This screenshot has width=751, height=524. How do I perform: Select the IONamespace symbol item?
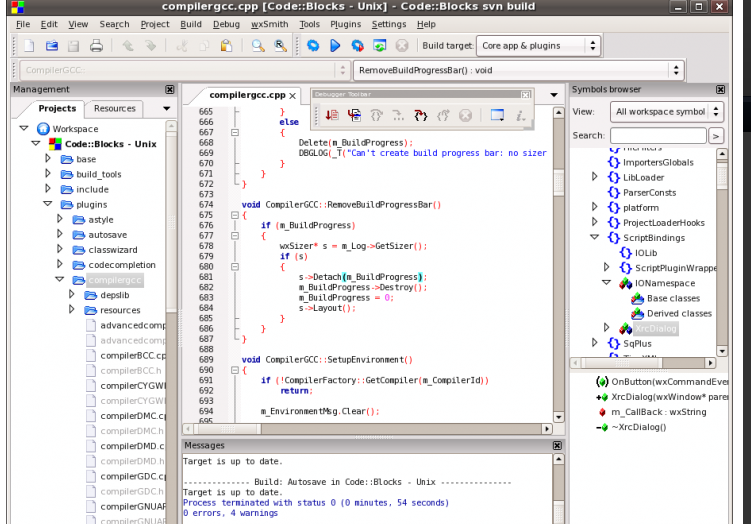point(665,283)
